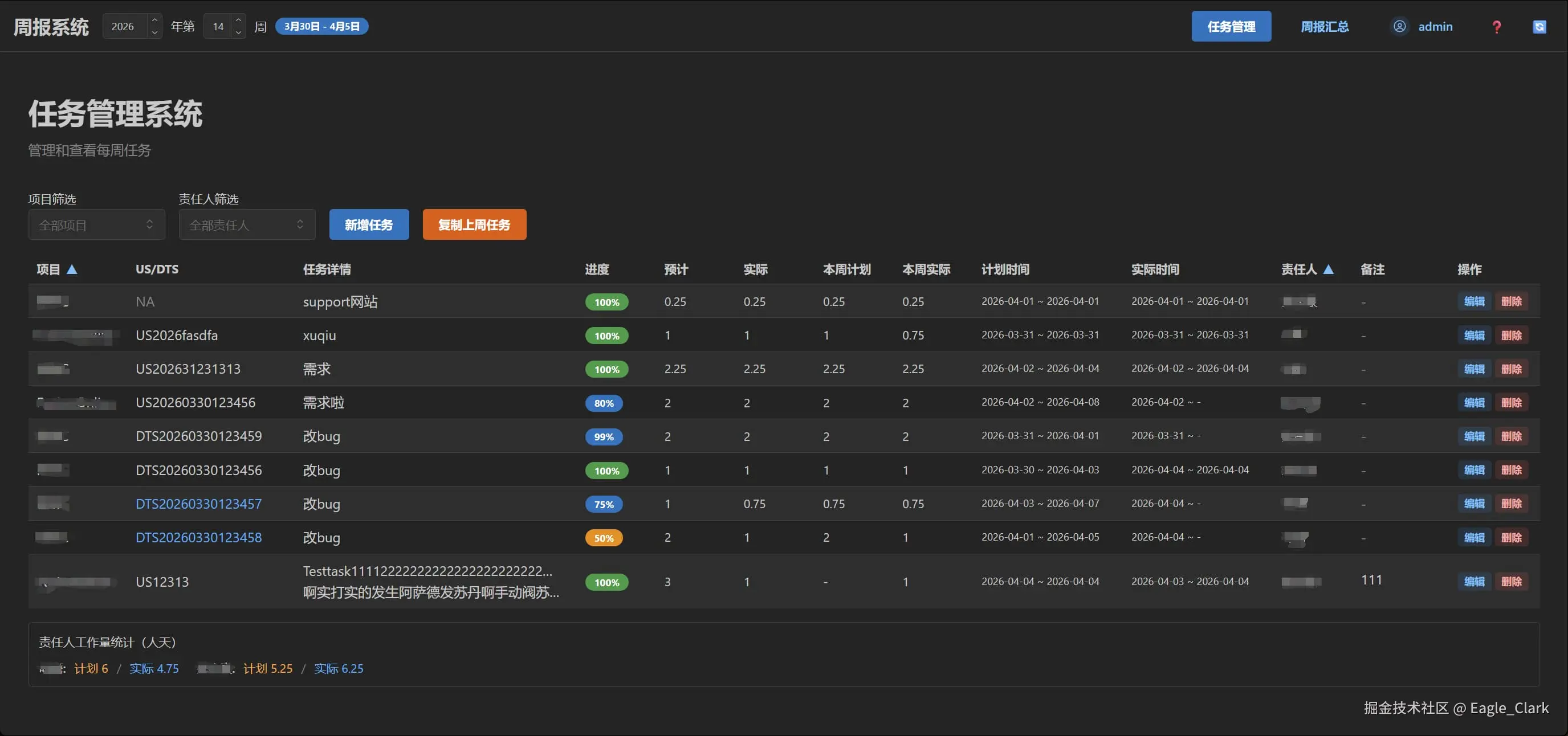Open the 全部责任人 filter dropdown
Image resolution: width=1568 pixels, height=736 pixels.
[x=247, y=225]
